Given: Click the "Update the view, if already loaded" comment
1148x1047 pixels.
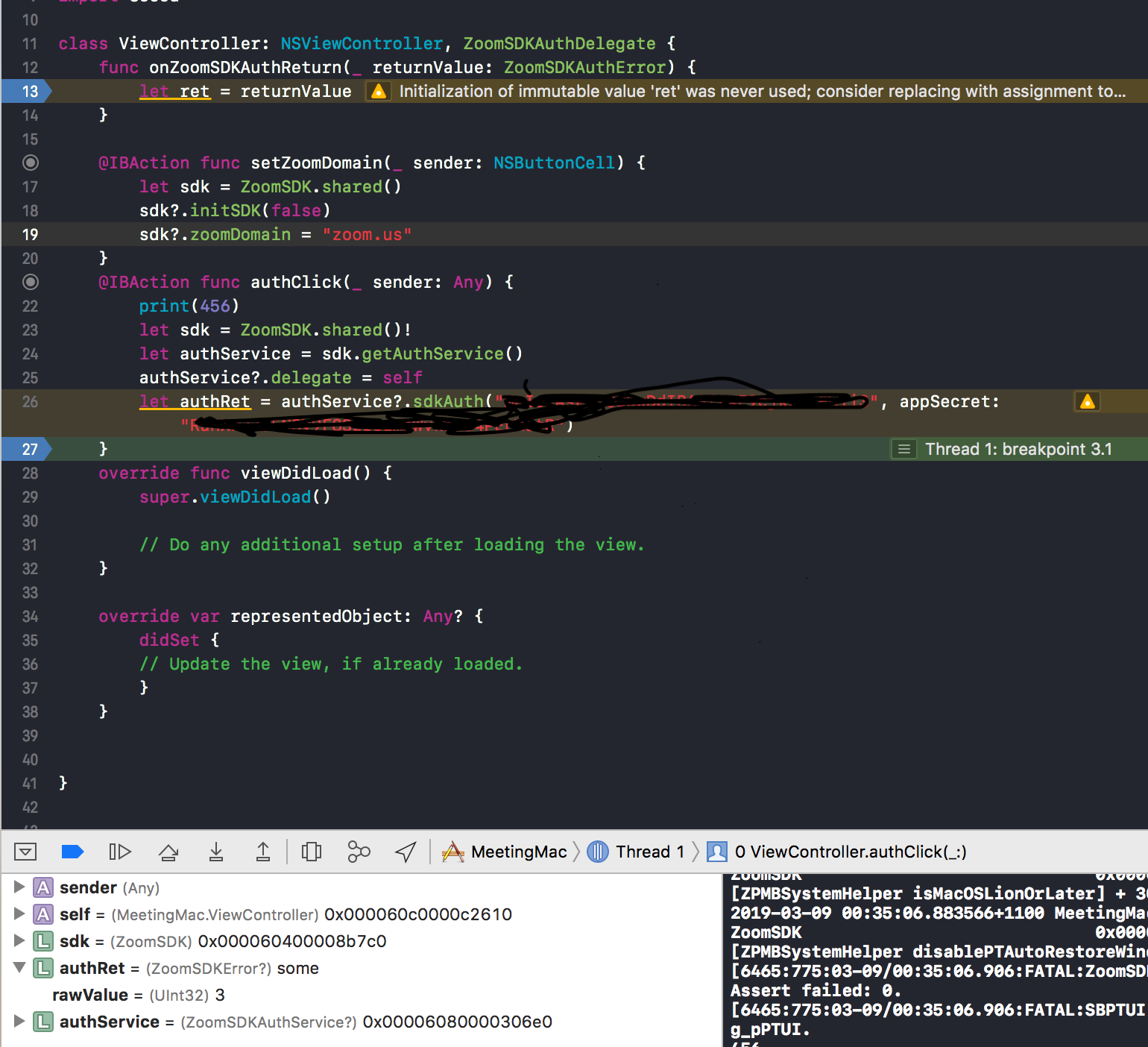Looking at the screenshot, I should pos(331,664).
